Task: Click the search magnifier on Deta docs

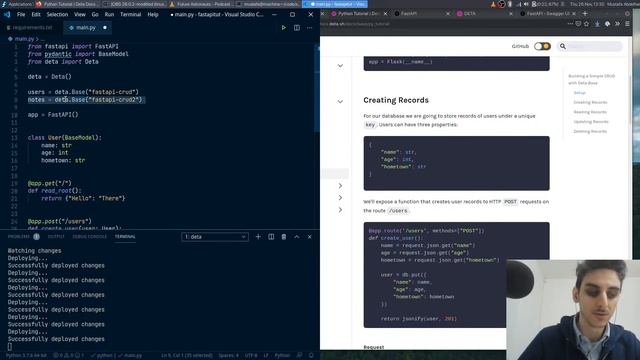Action: tap(563, 46)
